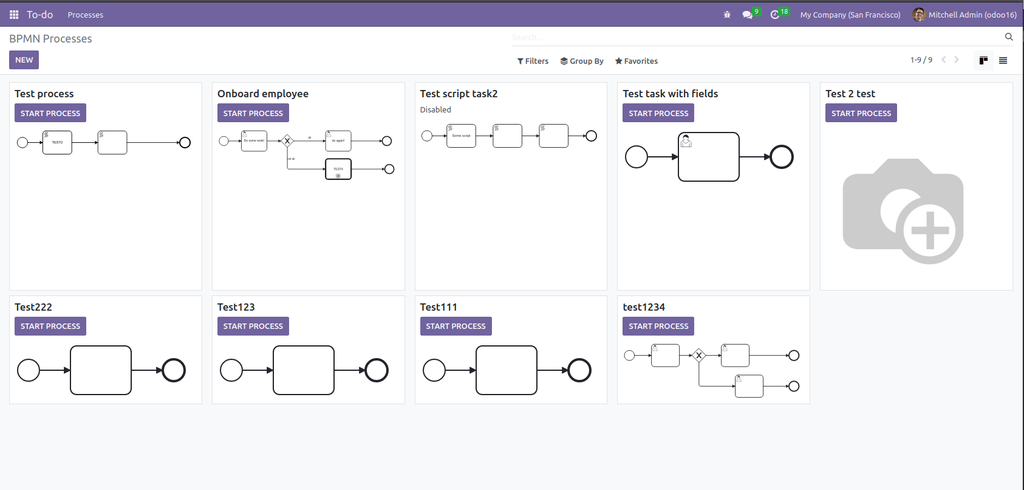Click the Test 2 test placeholder image
The width and height of the screenshot is (1024, 490).
(x=903, y=210)
